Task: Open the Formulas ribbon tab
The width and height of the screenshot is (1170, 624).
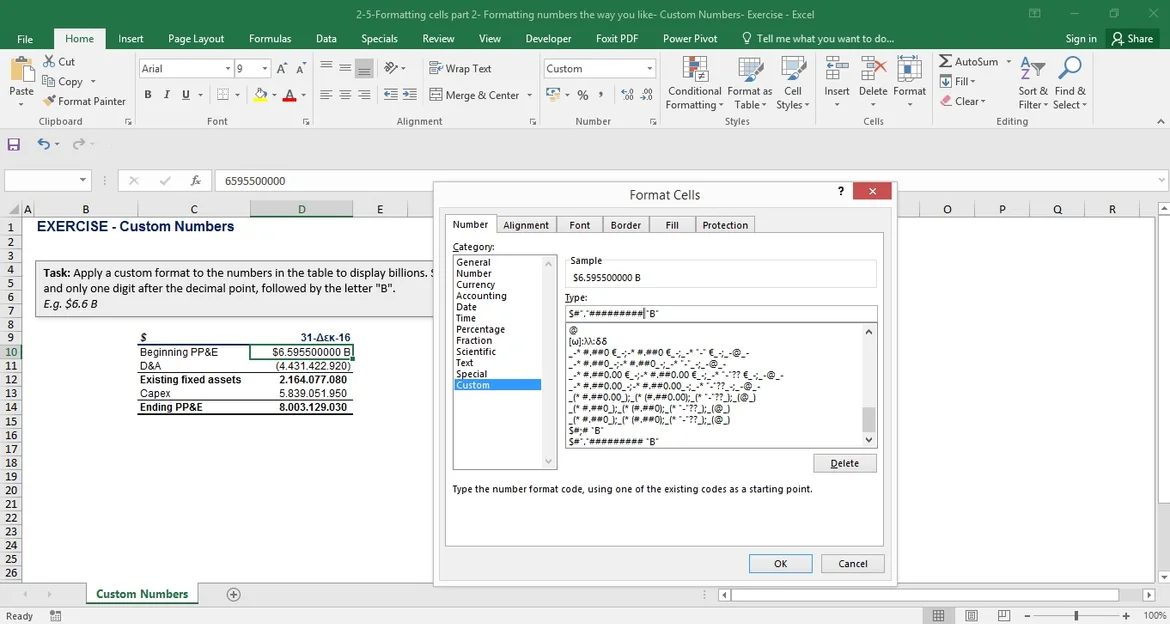Action: tap(270, 39)
